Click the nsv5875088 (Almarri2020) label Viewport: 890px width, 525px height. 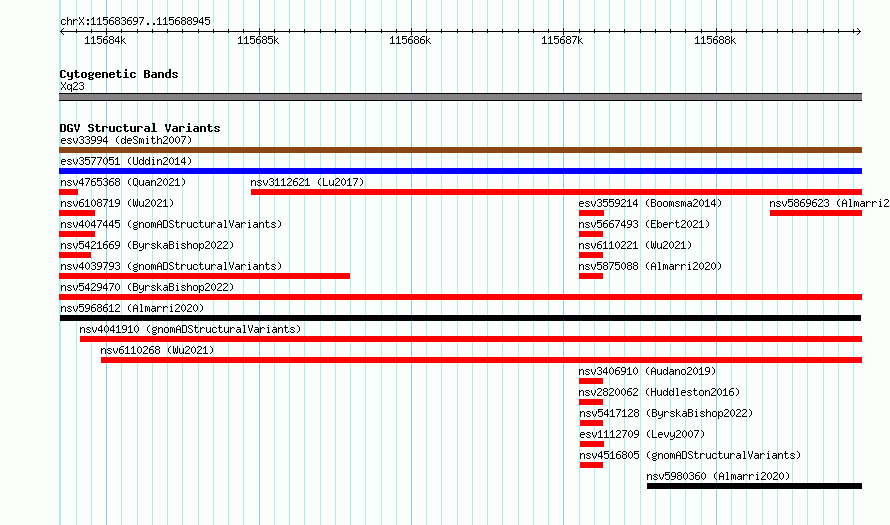(650, 266)
